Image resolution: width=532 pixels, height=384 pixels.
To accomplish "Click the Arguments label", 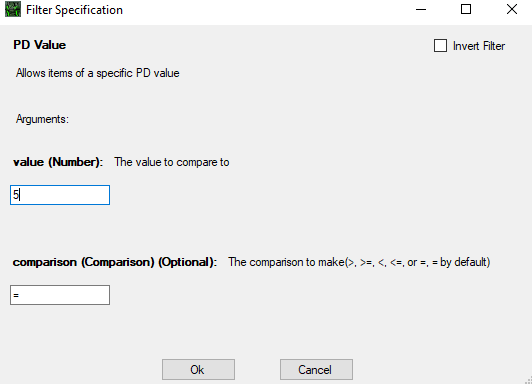I will (42, 119).
